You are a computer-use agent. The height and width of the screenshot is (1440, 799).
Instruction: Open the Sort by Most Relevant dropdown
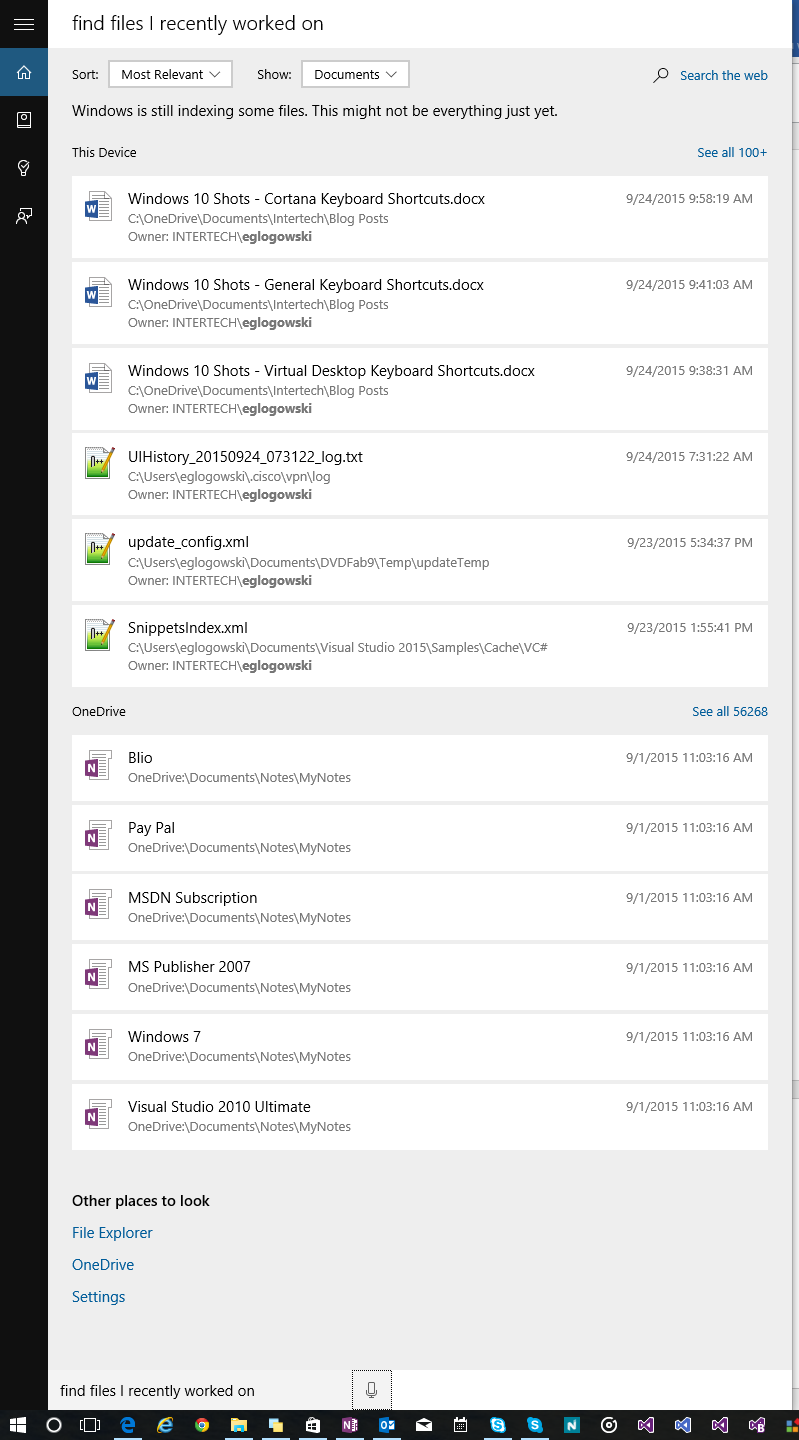(170, 74)
